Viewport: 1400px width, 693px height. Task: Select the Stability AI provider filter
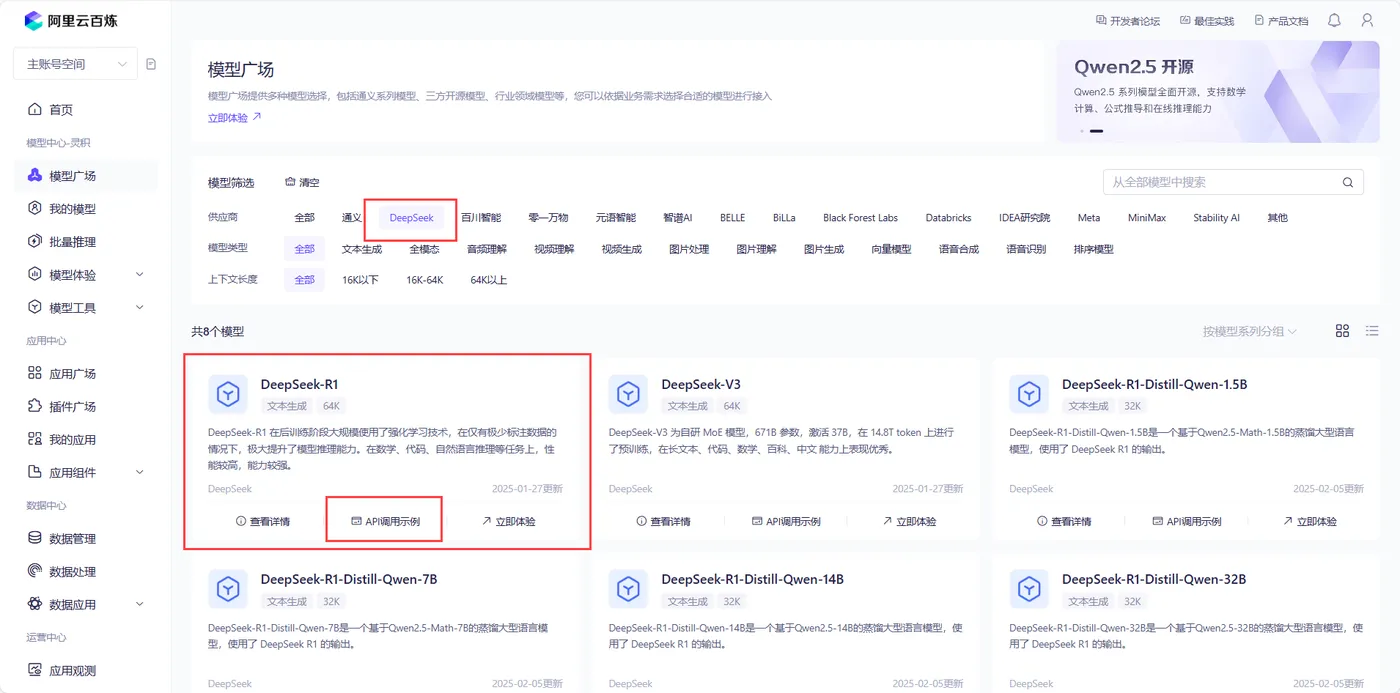click(x=1216, y=218)
